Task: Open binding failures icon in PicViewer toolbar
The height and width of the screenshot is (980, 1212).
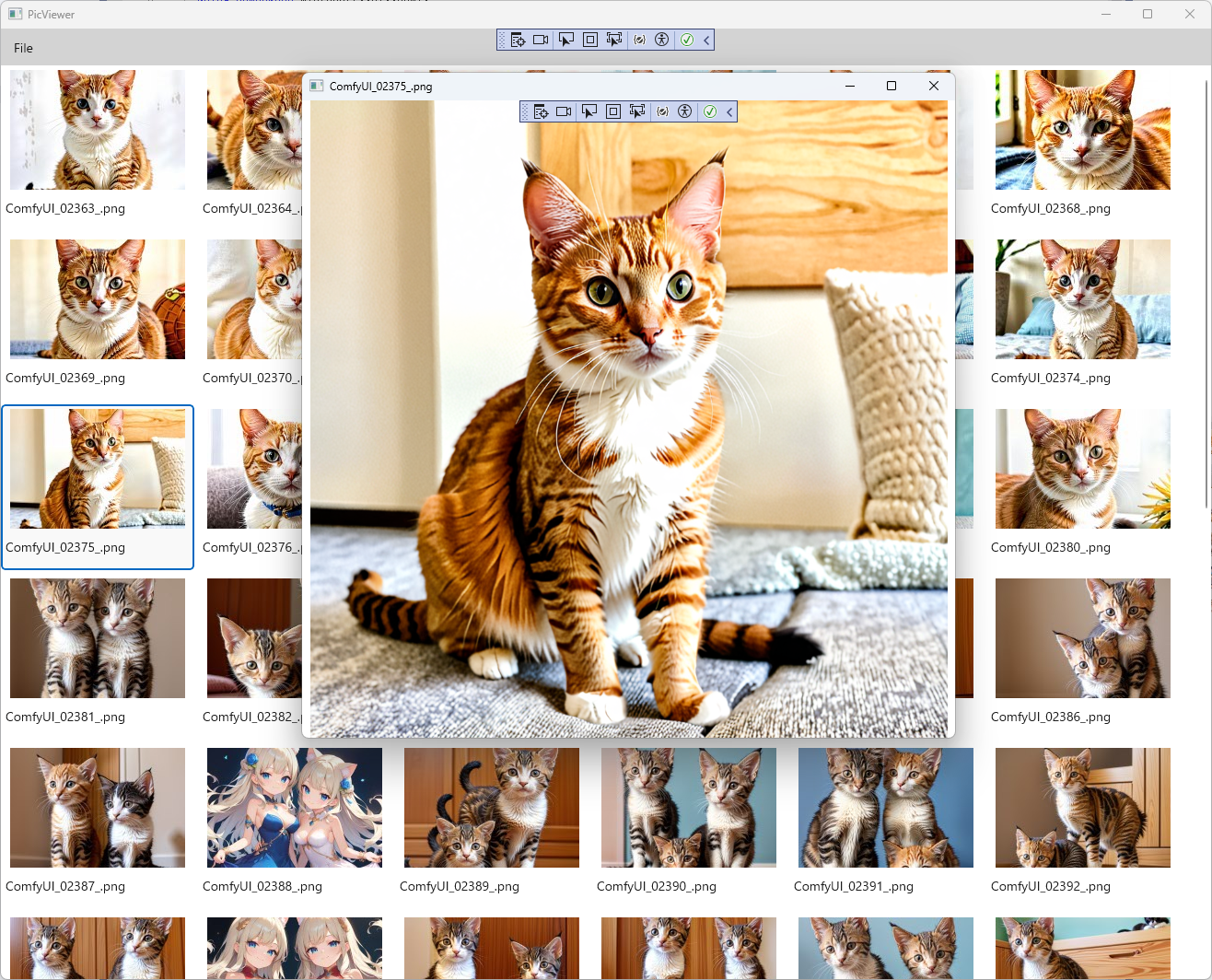Action: pos(639,40)
